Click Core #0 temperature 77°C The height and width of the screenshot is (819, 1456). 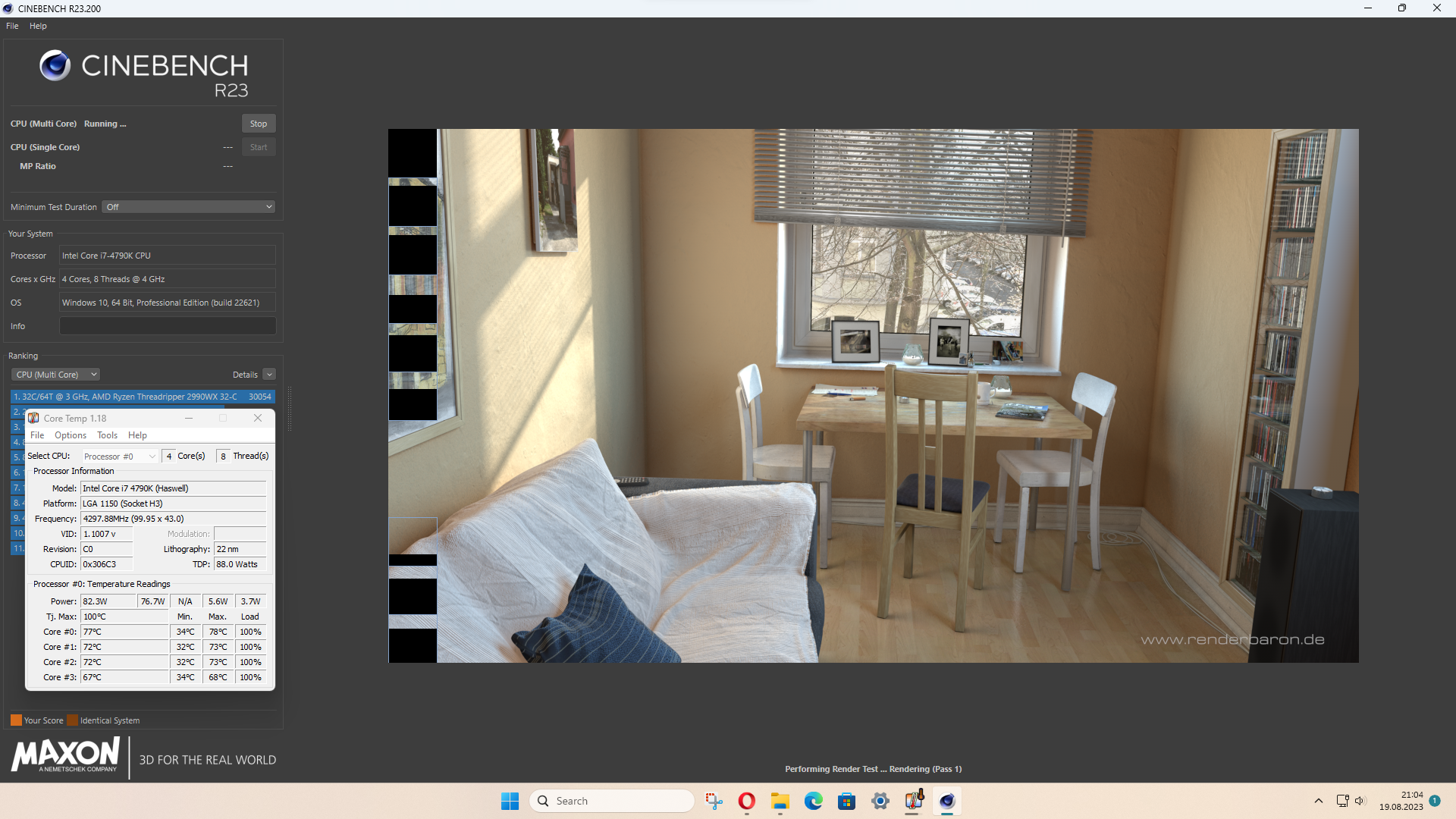point(125,632)
